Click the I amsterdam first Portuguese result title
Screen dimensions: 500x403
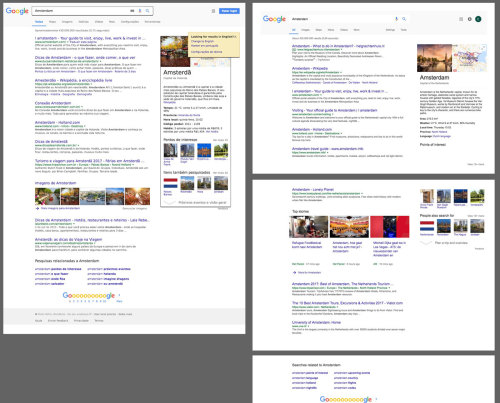(90, 38)
